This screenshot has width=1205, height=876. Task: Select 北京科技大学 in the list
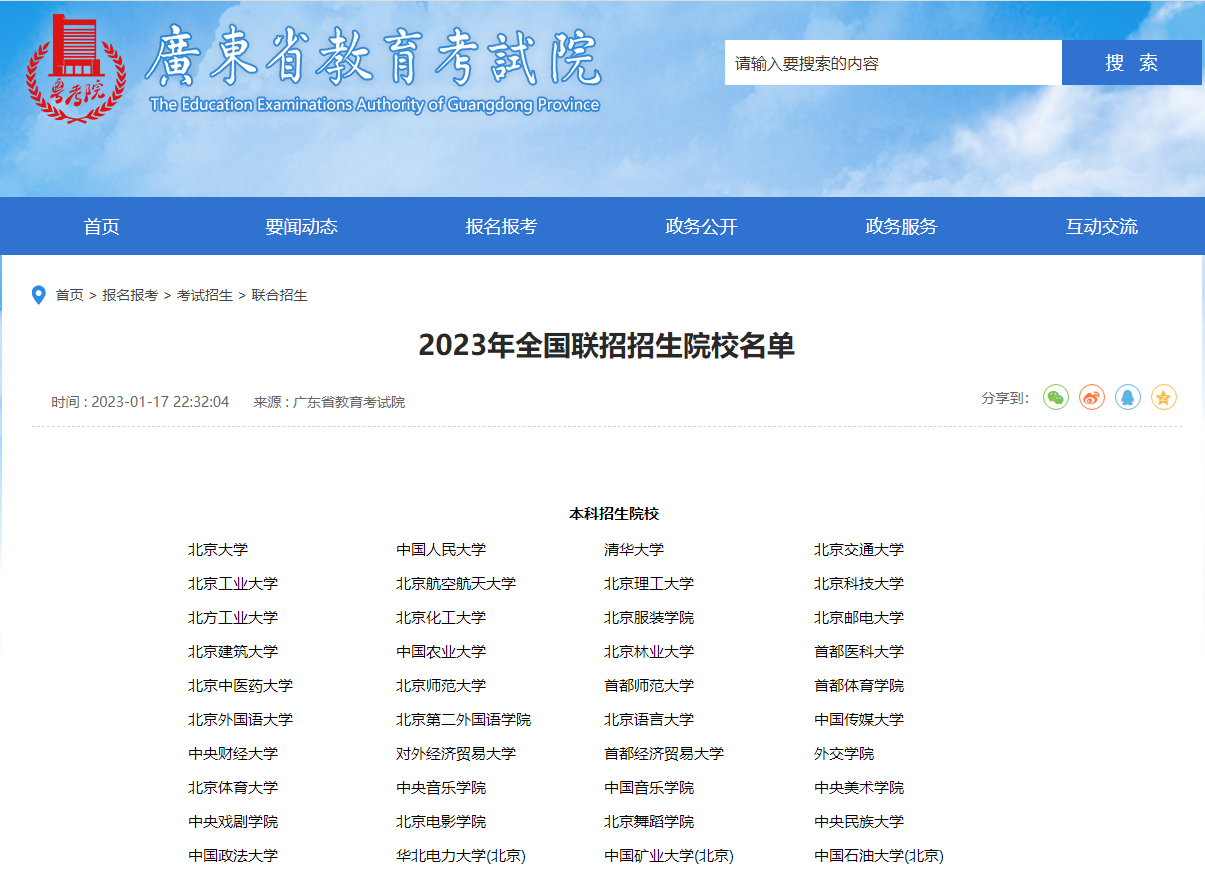tap(859, 584)
